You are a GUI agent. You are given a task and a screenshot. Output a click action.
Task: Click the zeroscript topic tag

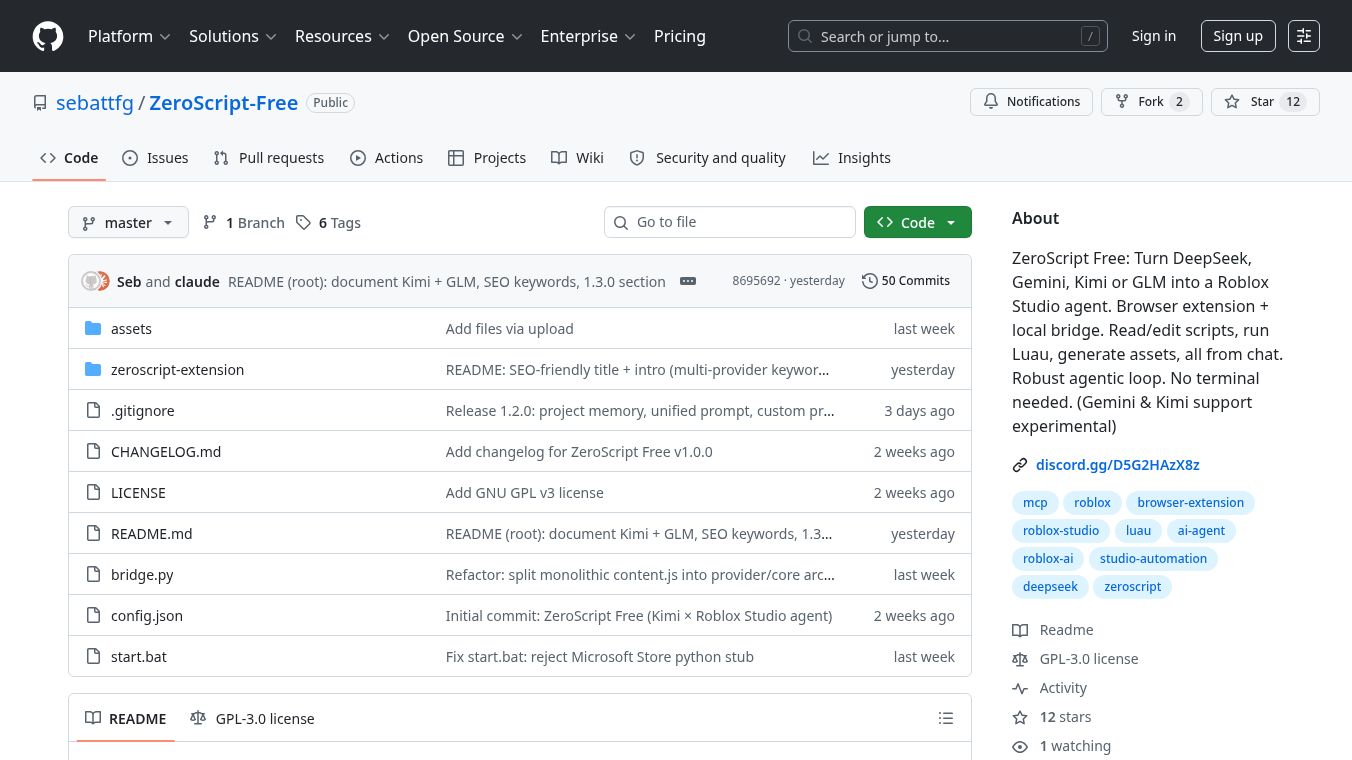(x=1132, y=587)
